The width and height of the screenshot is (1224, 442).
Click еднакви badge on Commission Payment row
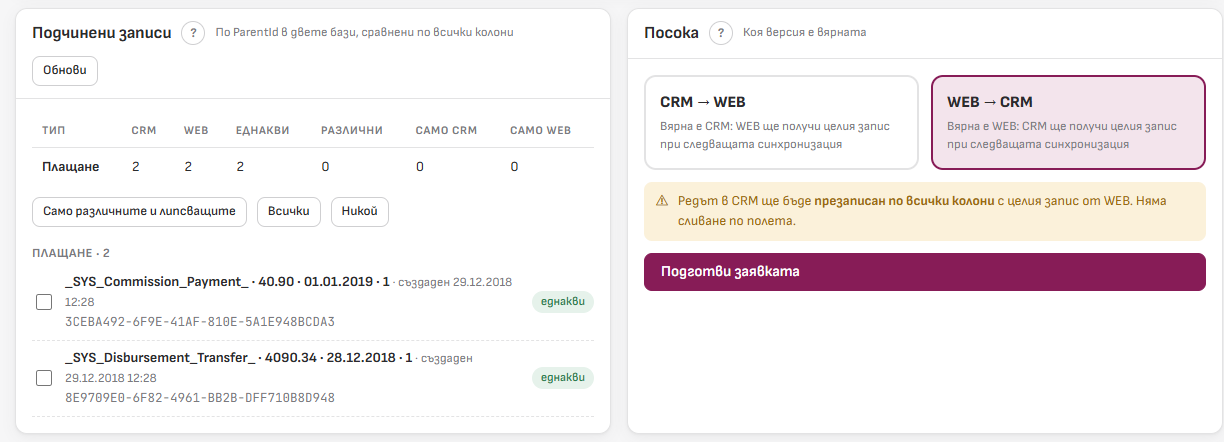562,302
